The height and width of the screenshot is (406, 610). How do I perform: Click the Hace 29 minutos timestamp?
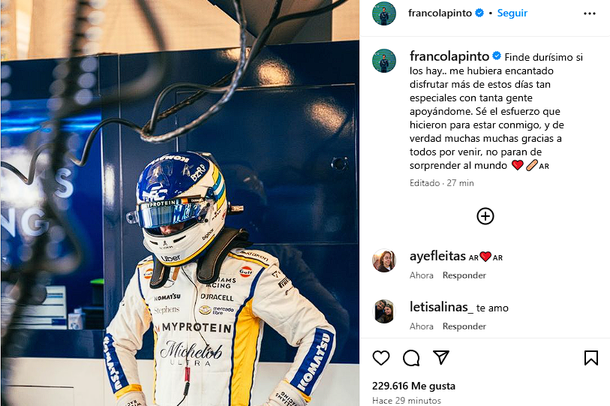pyautogui.click(x=405, y=399)
